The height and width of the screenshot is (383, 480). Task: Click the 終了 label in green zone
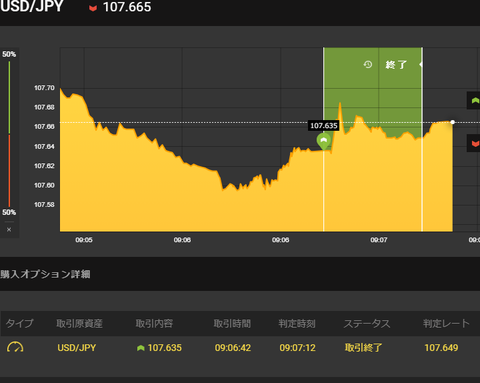coord(396,64)
